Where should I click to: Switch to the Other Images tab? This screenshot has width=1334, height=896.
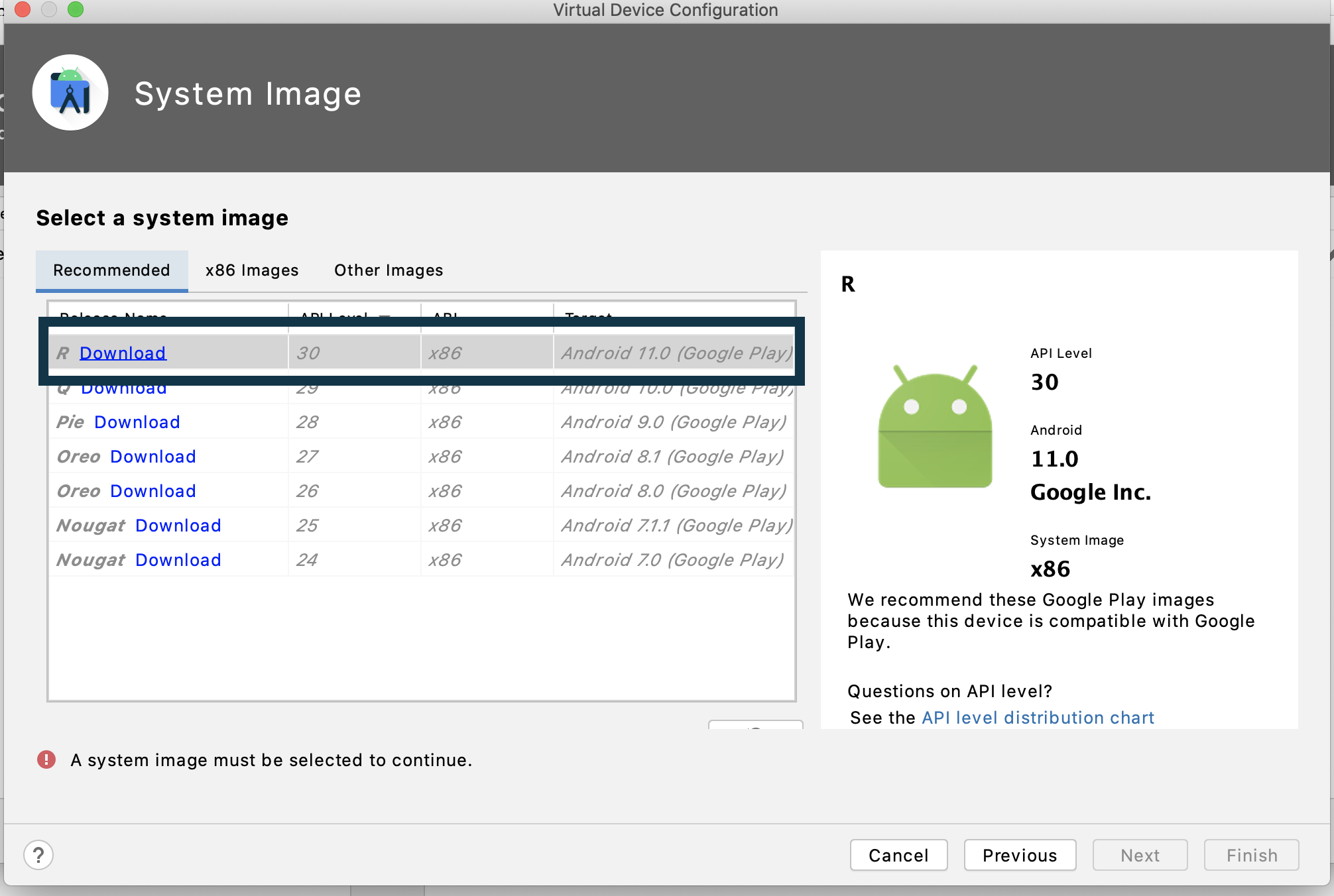(389, 270)
